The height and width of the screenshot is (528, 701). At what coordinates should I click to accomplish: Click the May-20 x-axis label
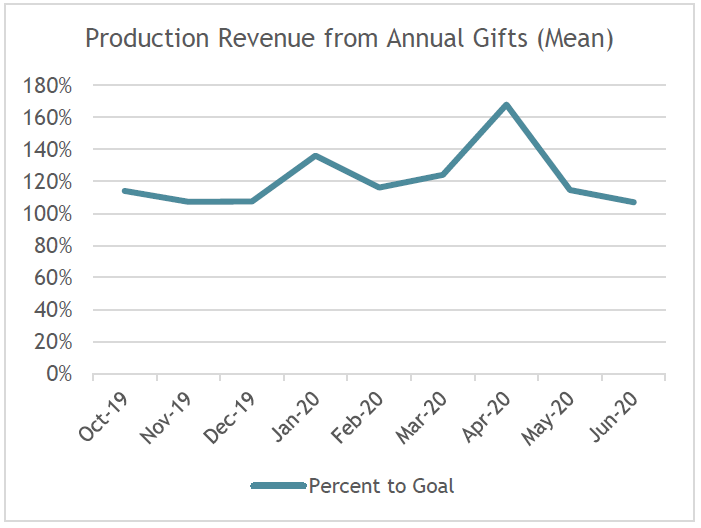coord(548,418)
